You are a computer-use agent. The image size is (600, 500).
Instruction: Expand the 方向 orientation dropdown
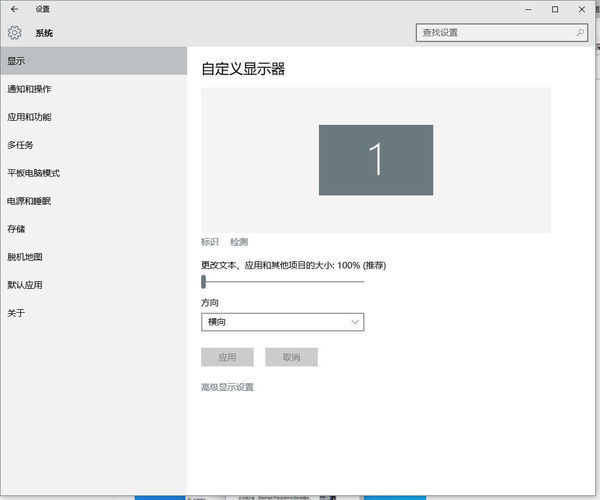(282, 322)
